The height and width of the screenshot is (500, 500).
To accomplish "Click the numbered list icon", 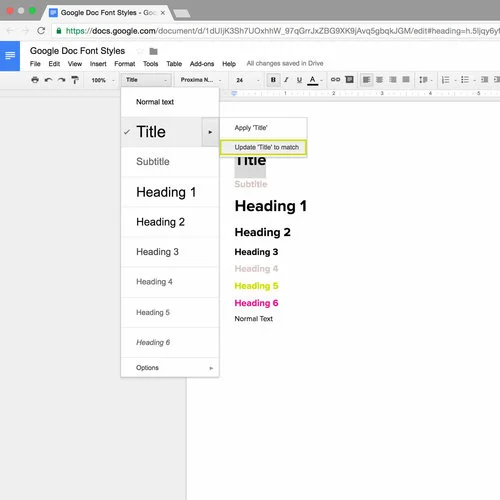I will pyautogui.click(x=446, y=80).
